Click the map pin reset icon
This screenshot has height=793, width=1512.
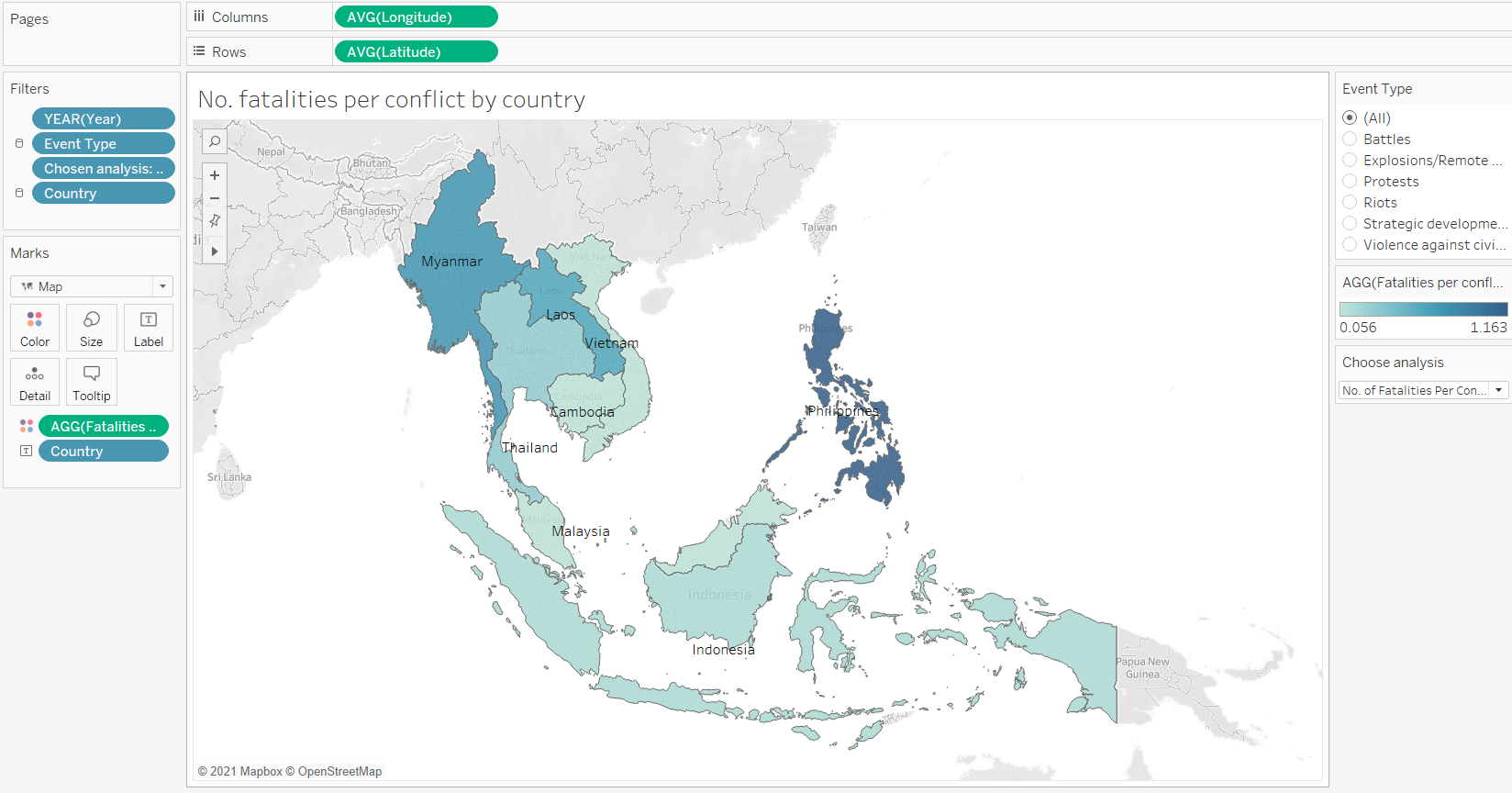(x=215, y=221)
